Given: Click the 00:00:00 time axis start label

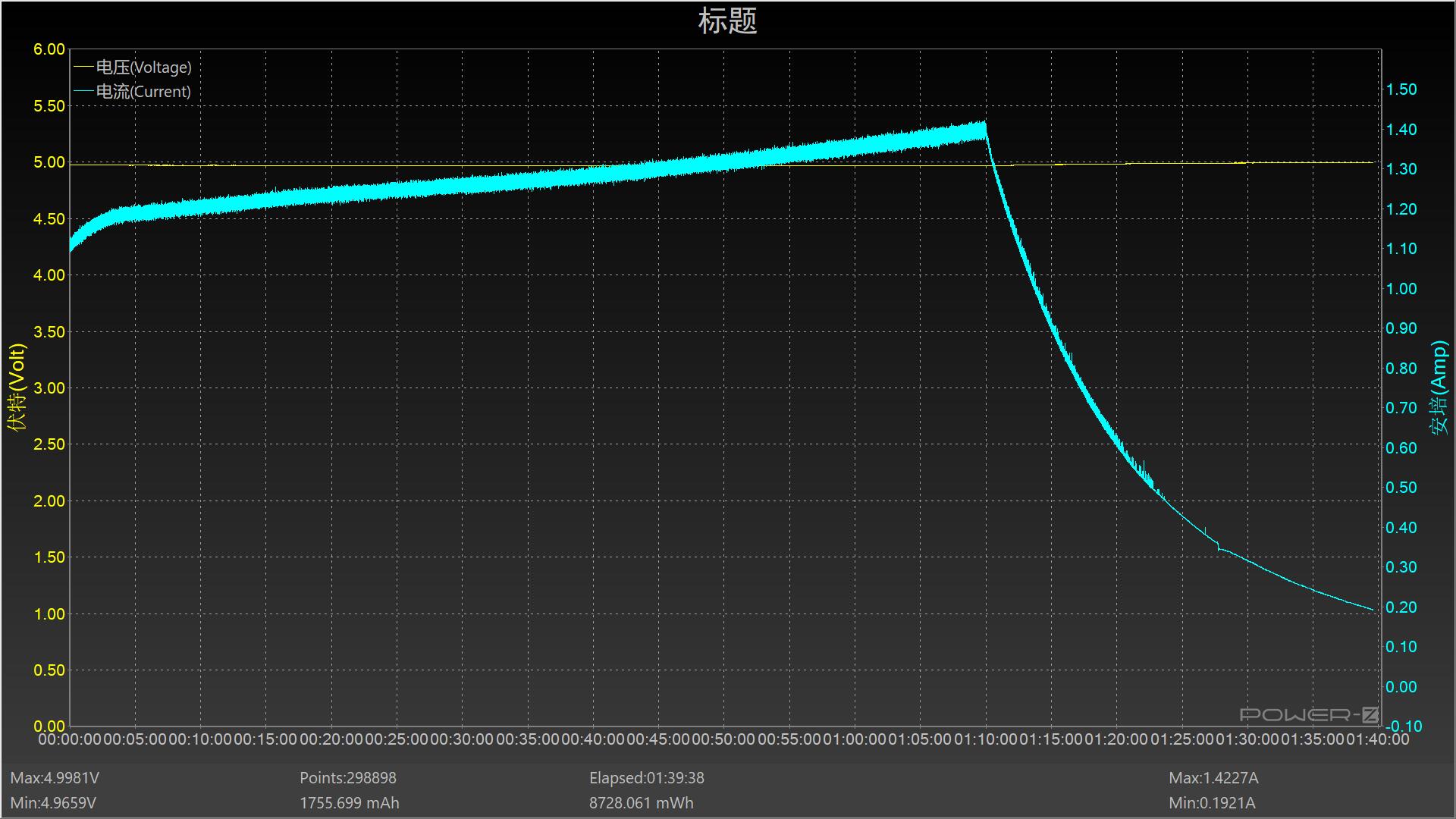Looking at the screenshot, I should point(70,739).
